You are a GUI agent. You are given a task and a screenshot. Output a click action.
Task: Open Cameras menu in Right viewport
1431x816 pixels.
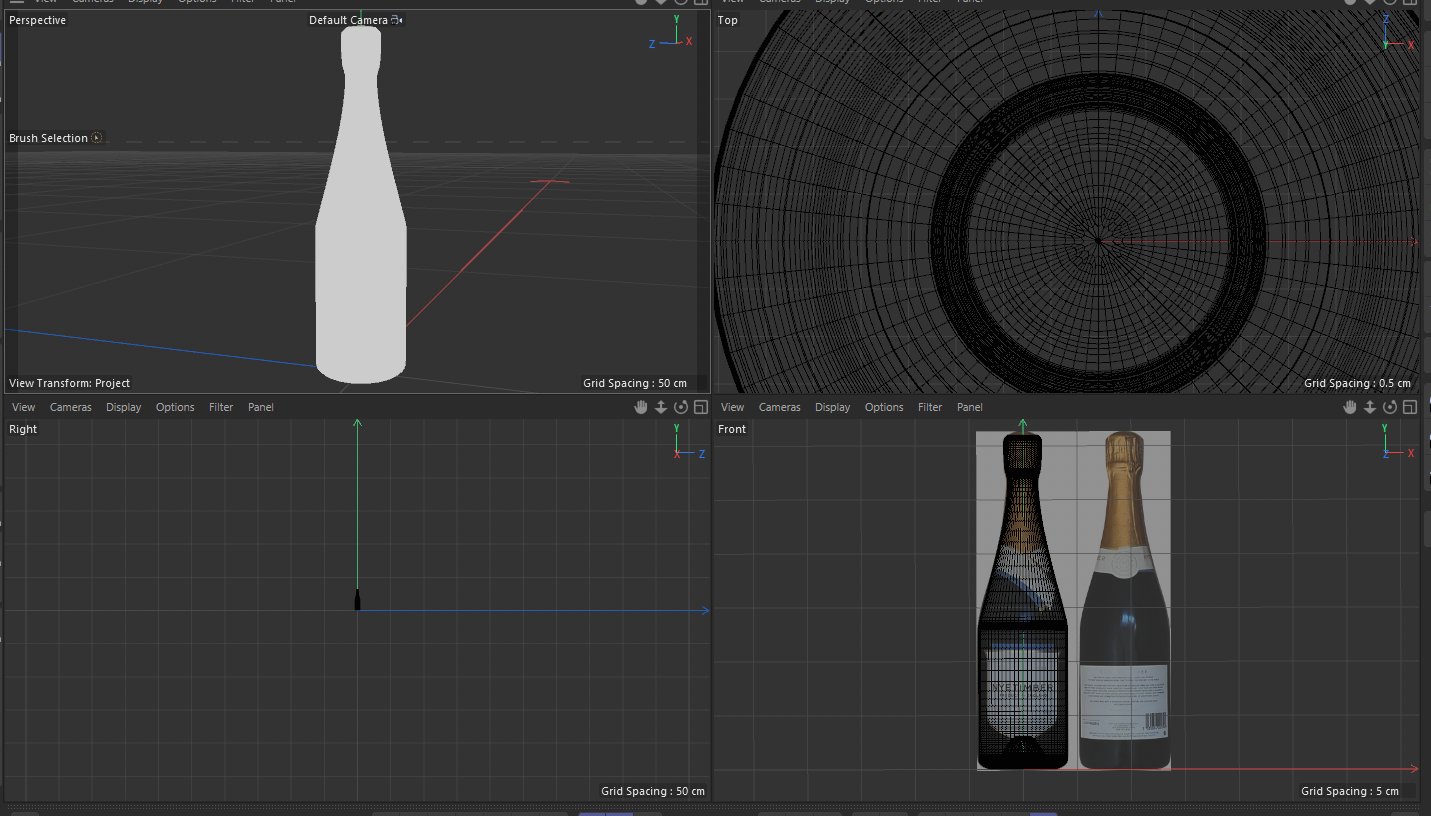(x=70, y=407)
